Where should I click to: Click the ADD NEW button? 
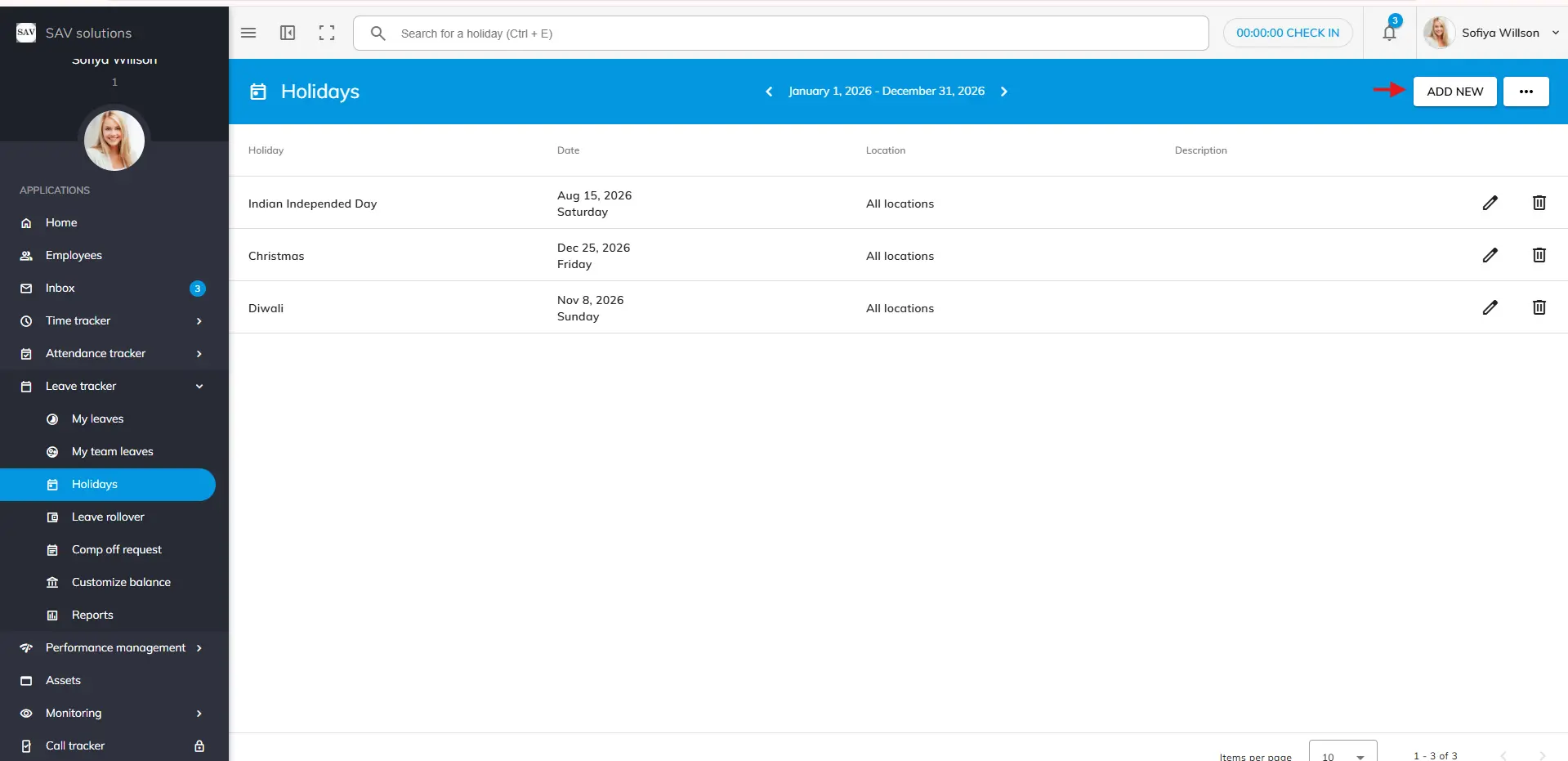[x=1454, y=92]
